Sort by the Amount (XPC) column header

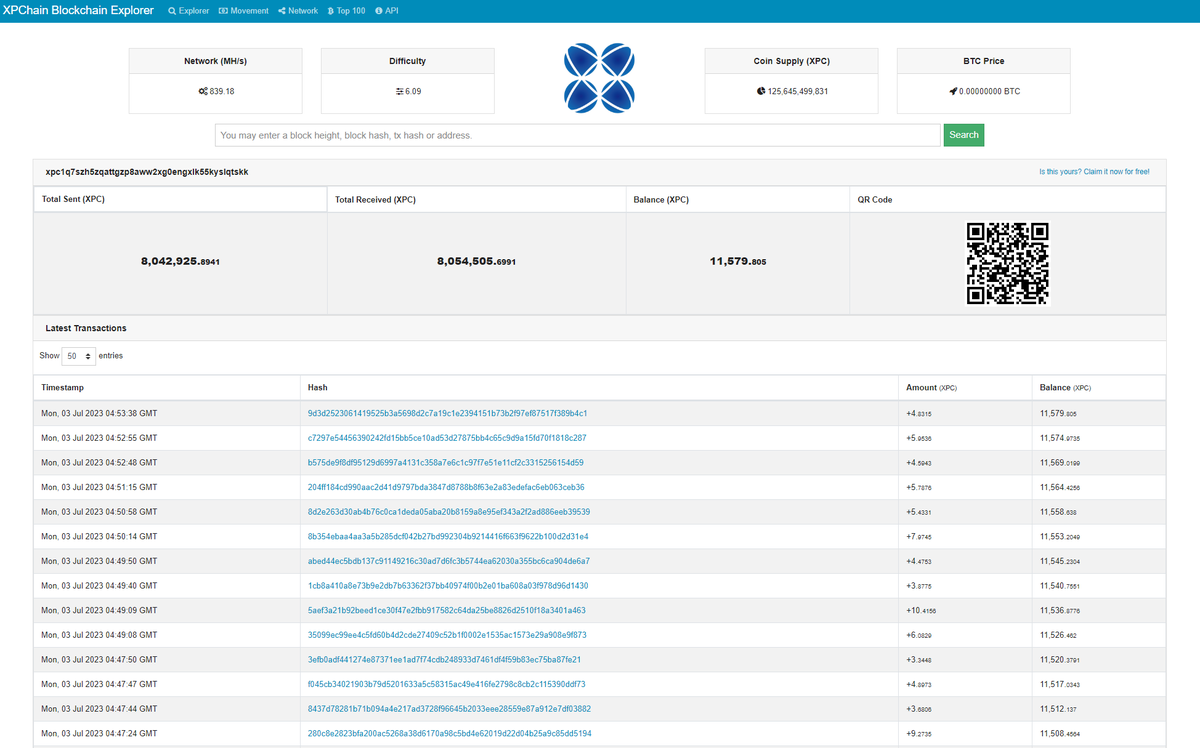point(964,387)
